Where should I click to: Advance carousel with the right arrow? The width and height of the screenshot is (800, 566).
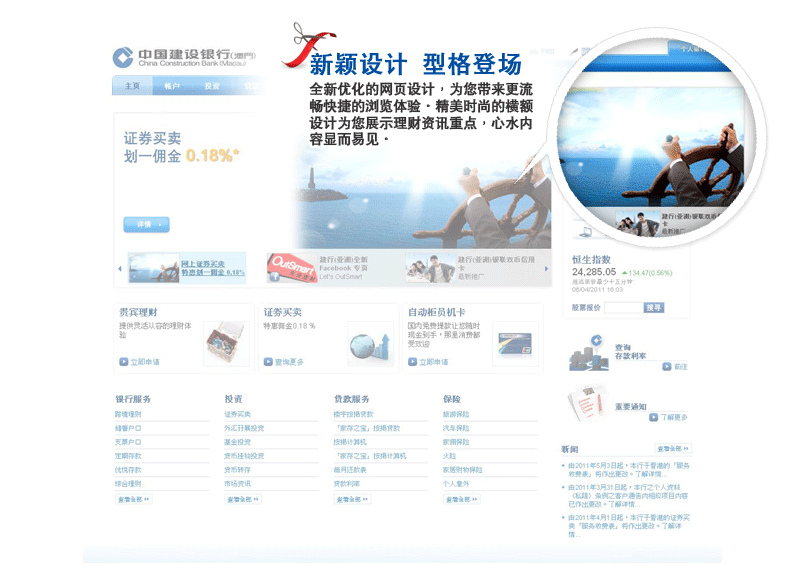pos(546,268)
